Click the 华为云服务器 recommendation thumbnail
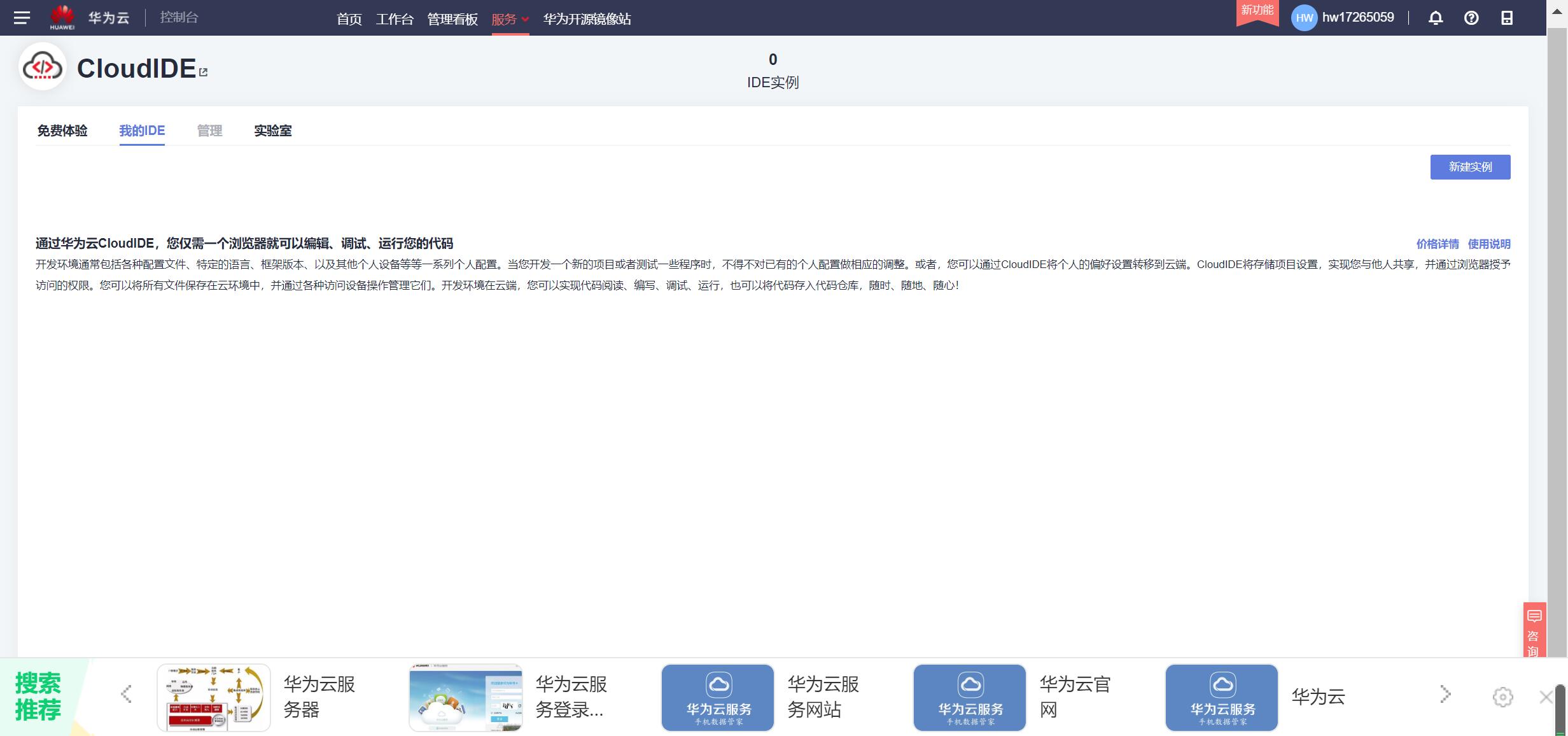The width and height of the screenshot is (1568, 736). [214, 697]
